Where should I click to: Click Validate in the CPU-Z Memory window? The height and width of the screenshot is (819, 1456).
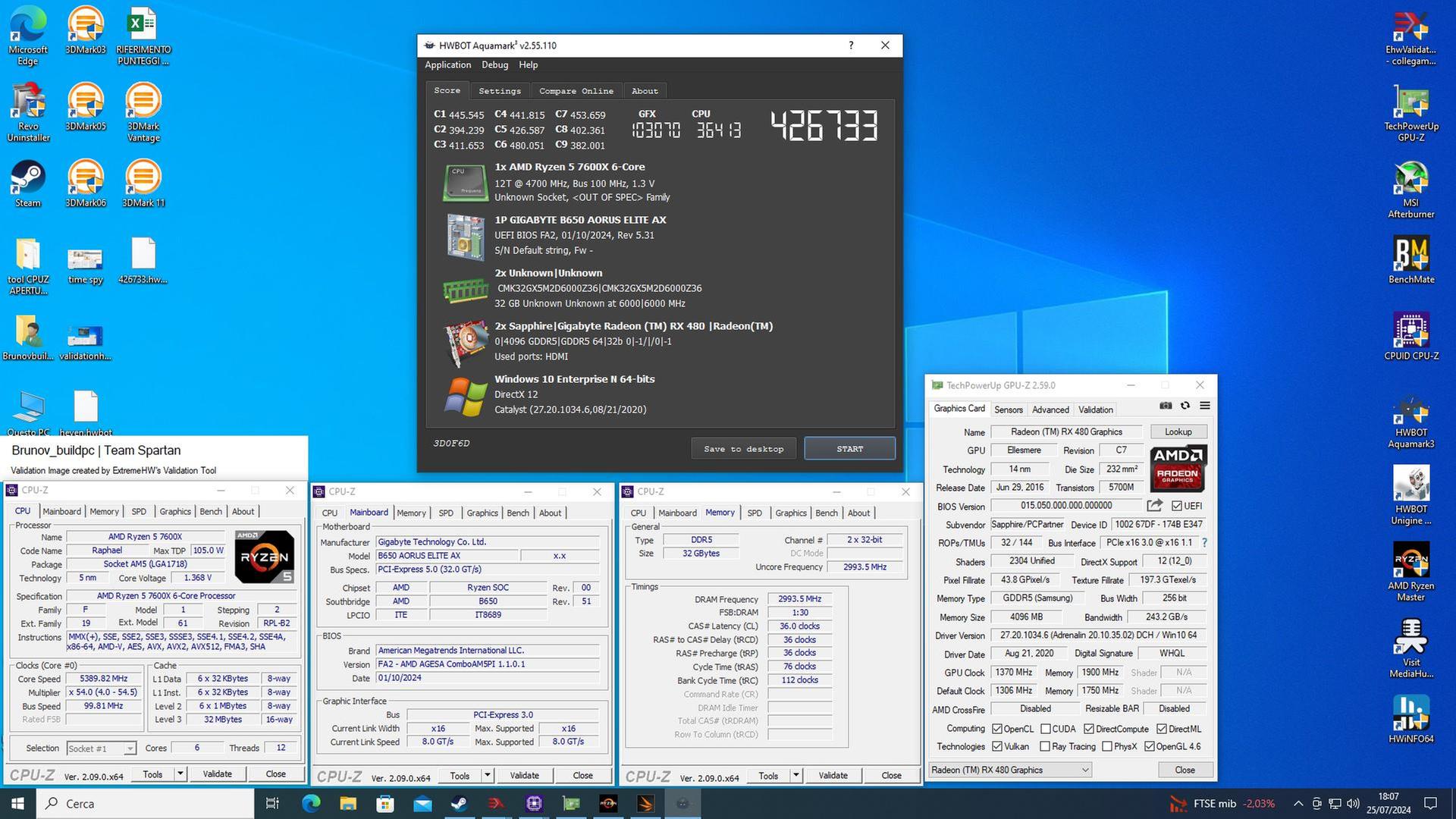pyautogui.click(x=833, y=775)
